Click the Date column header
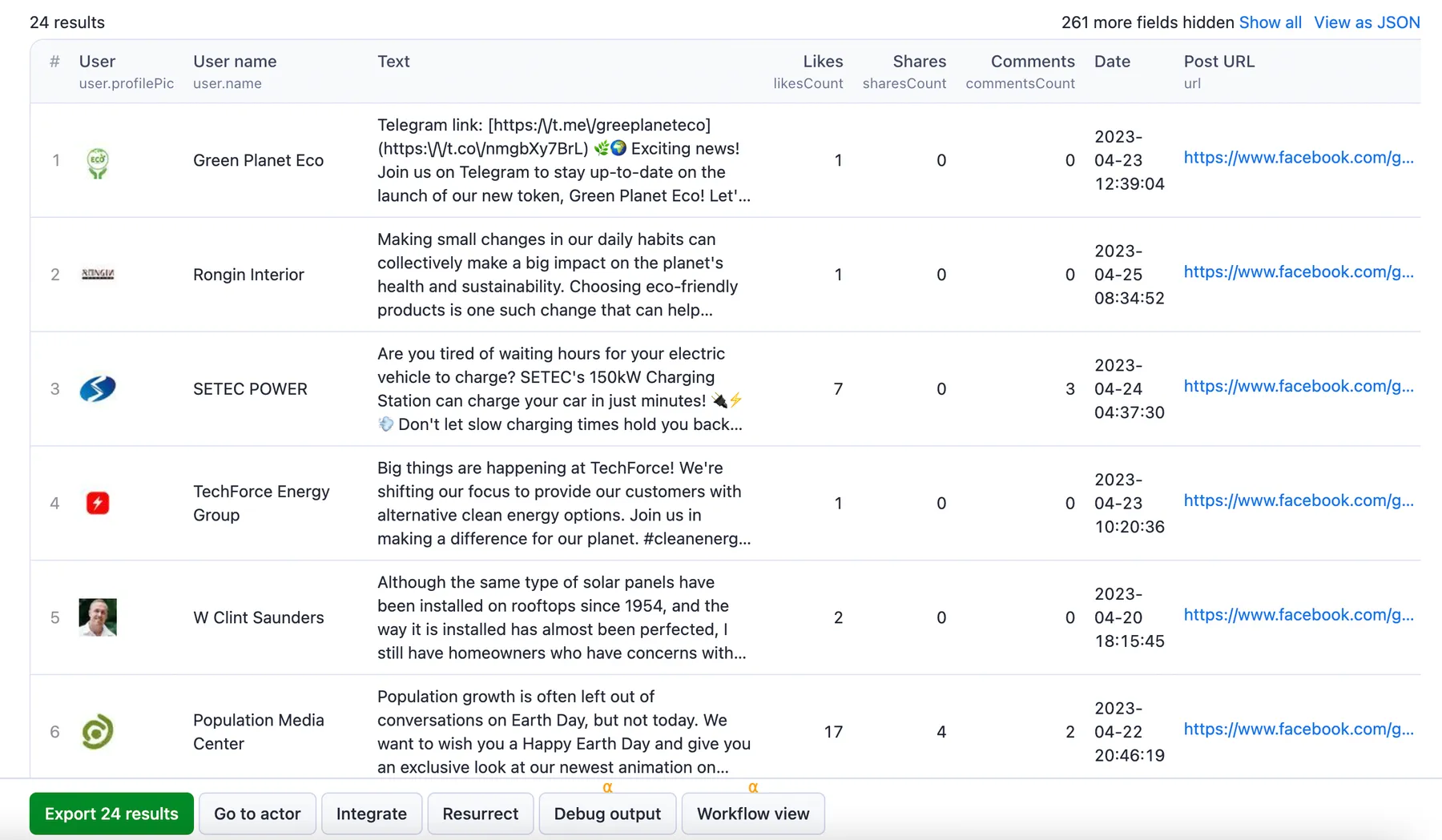This screenshot has height=840, width=1442. tap(1112, 62)
